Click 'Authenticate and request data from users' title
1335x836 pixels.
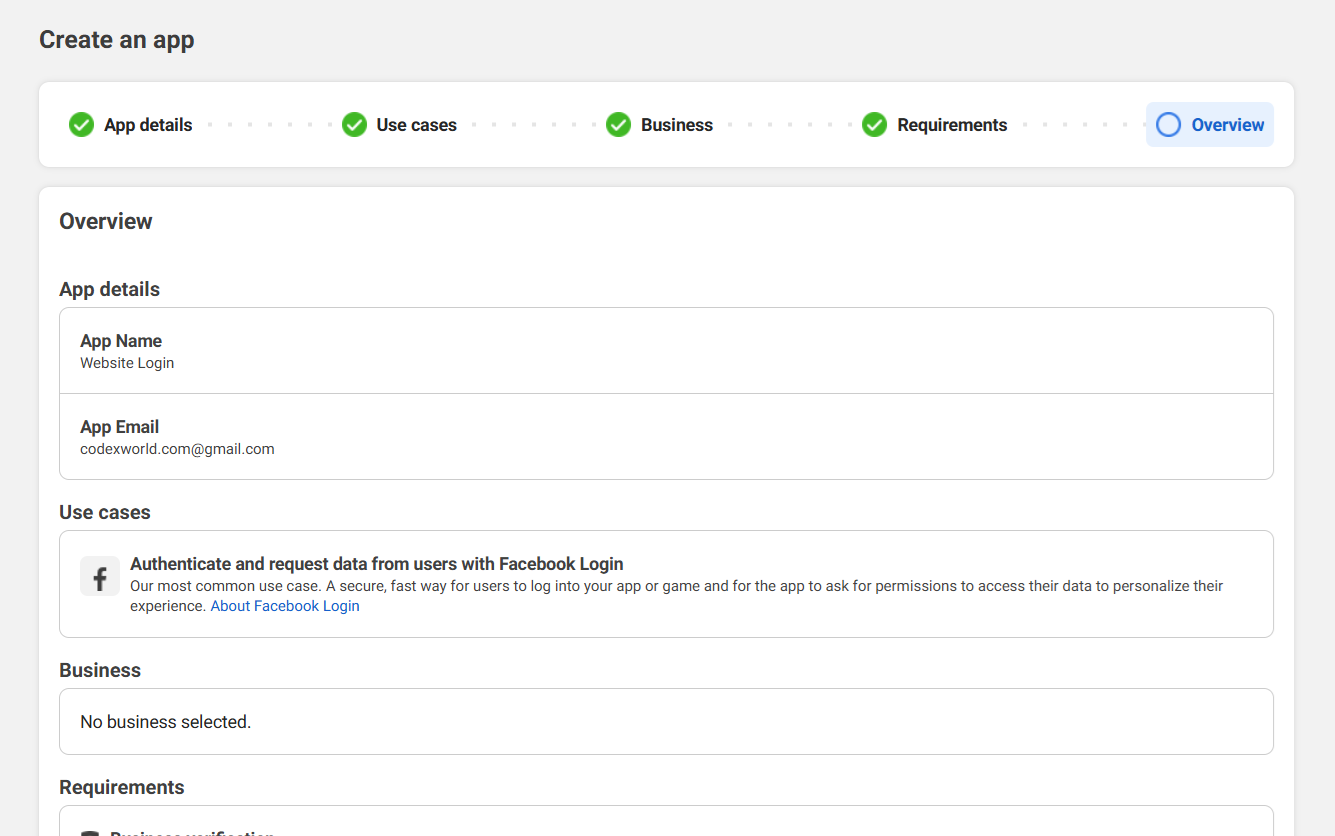click(377, 564)
